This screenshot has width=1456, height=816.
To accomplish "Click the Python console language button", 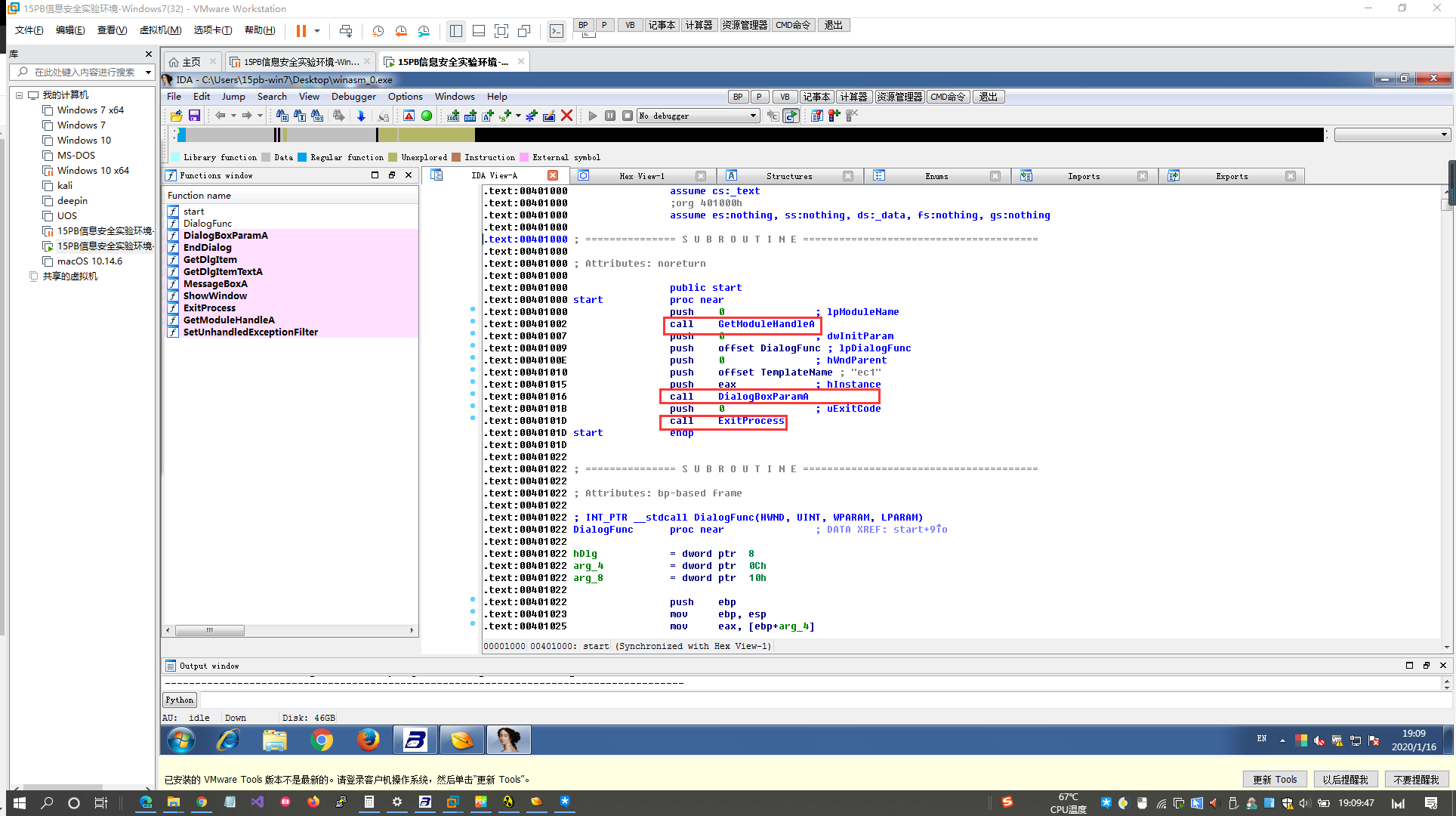I will click(180, 700).
